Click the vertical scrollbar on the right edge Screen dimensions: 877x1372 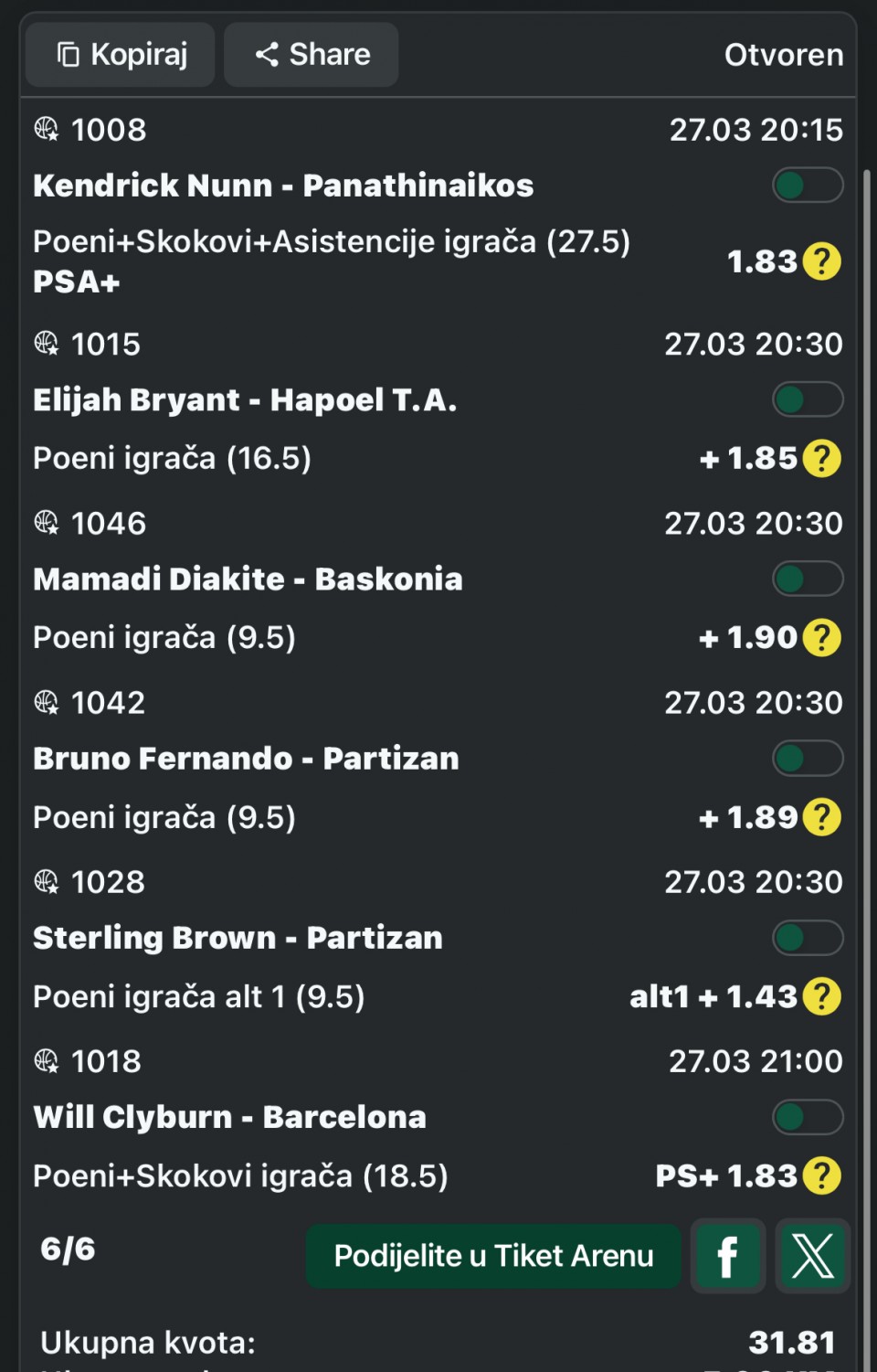click(x=866, y=640)
